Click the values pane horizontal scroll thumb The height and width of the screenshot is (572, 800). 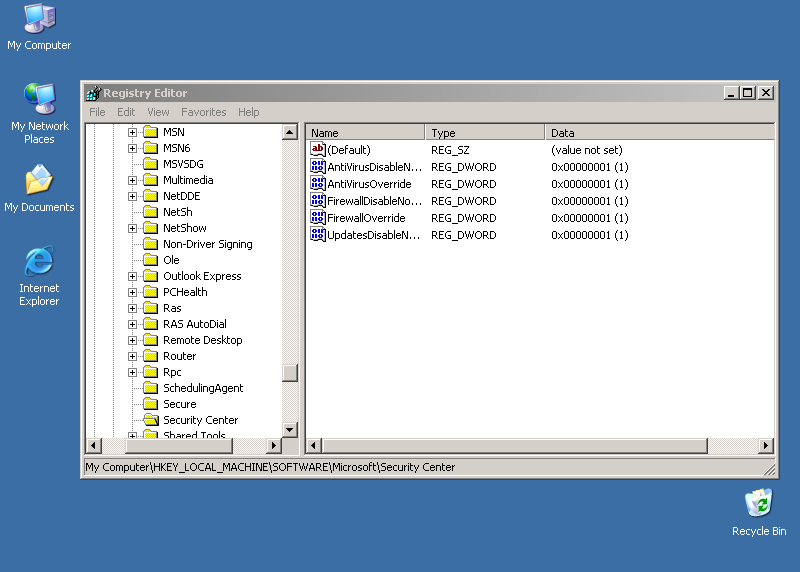pyautogui.click(x=515, y=445)
